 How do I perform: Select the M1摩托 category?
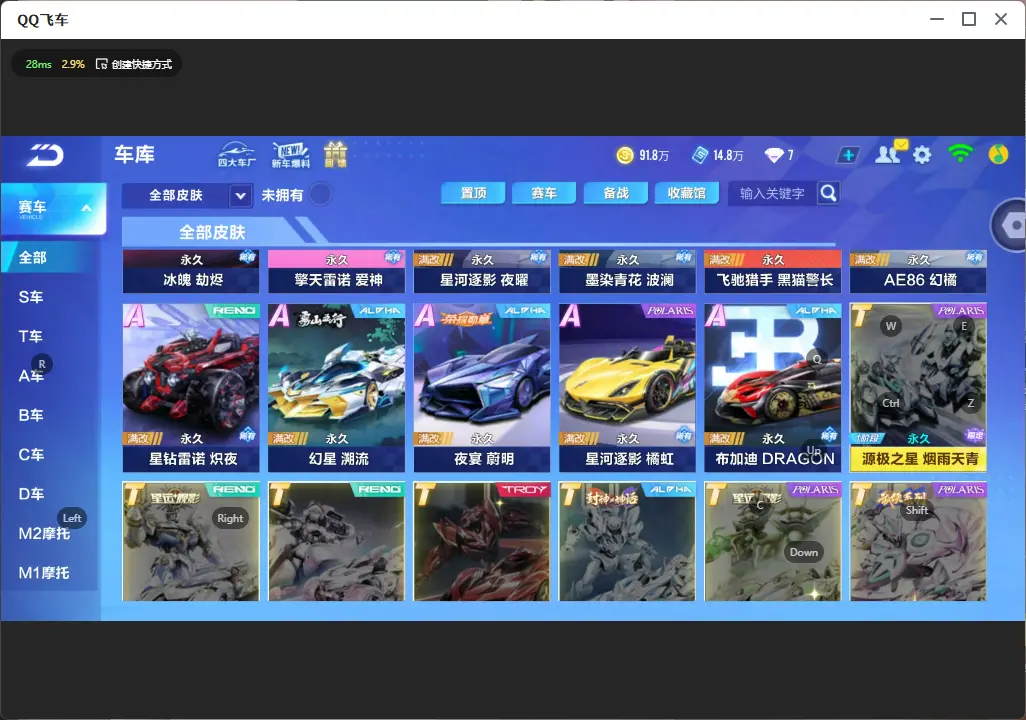pyautogui.click(x=44, y=573)
